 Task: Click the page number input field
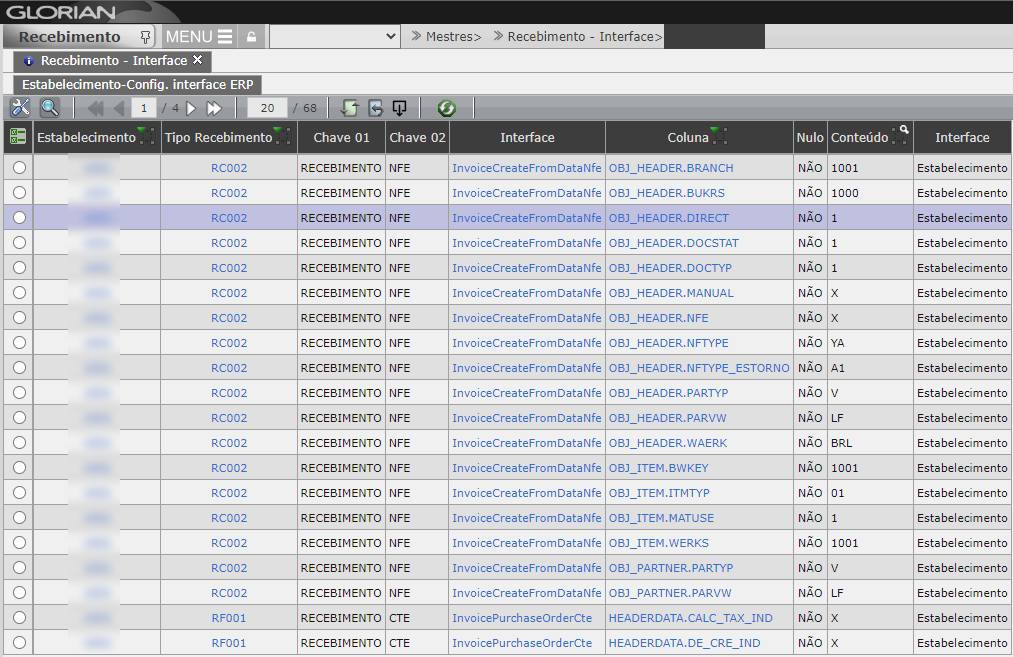tap(144, 108)
